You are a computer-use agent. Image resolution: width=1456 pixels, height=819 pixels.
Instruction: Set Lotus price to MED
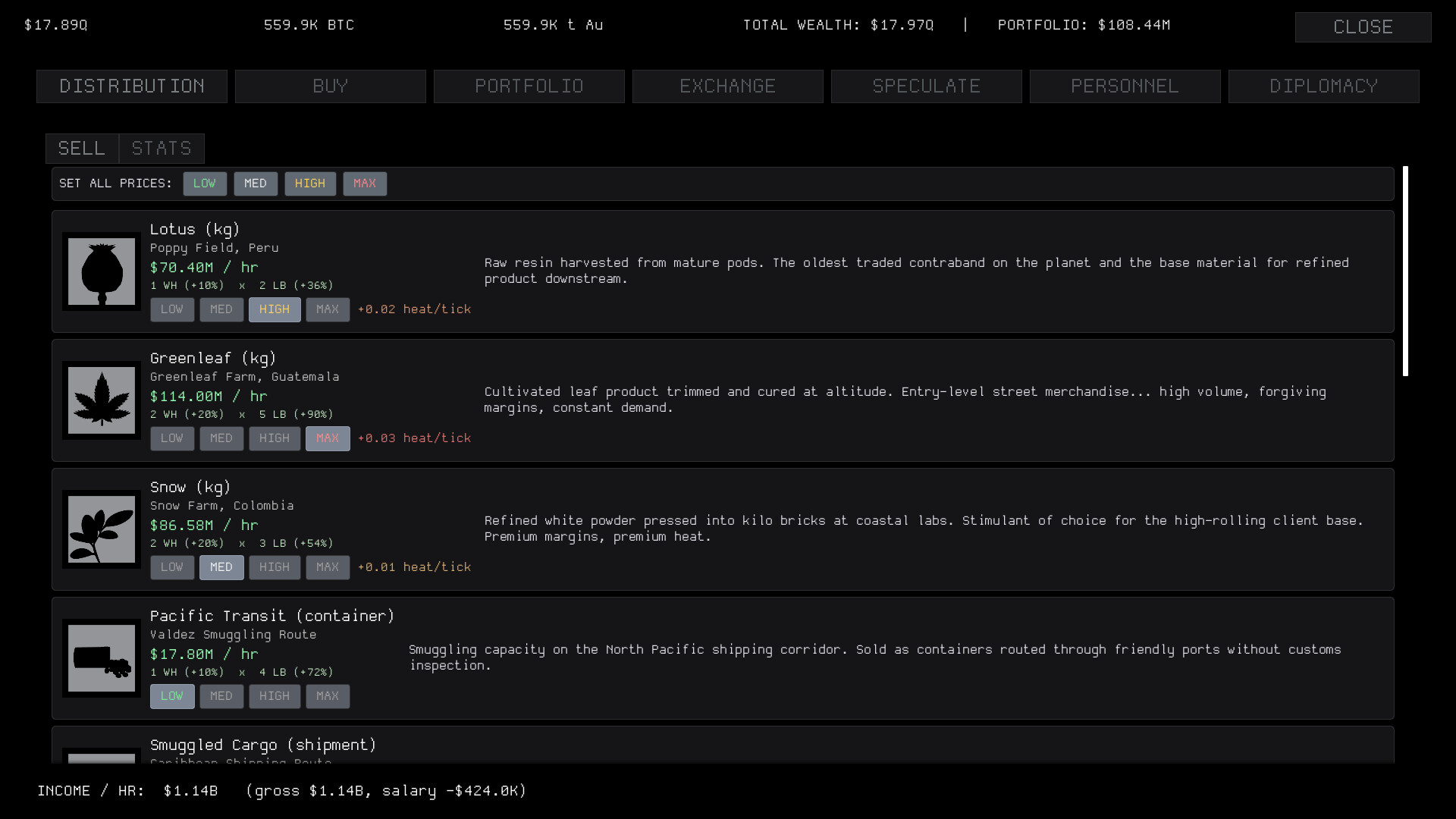(221, 309)
